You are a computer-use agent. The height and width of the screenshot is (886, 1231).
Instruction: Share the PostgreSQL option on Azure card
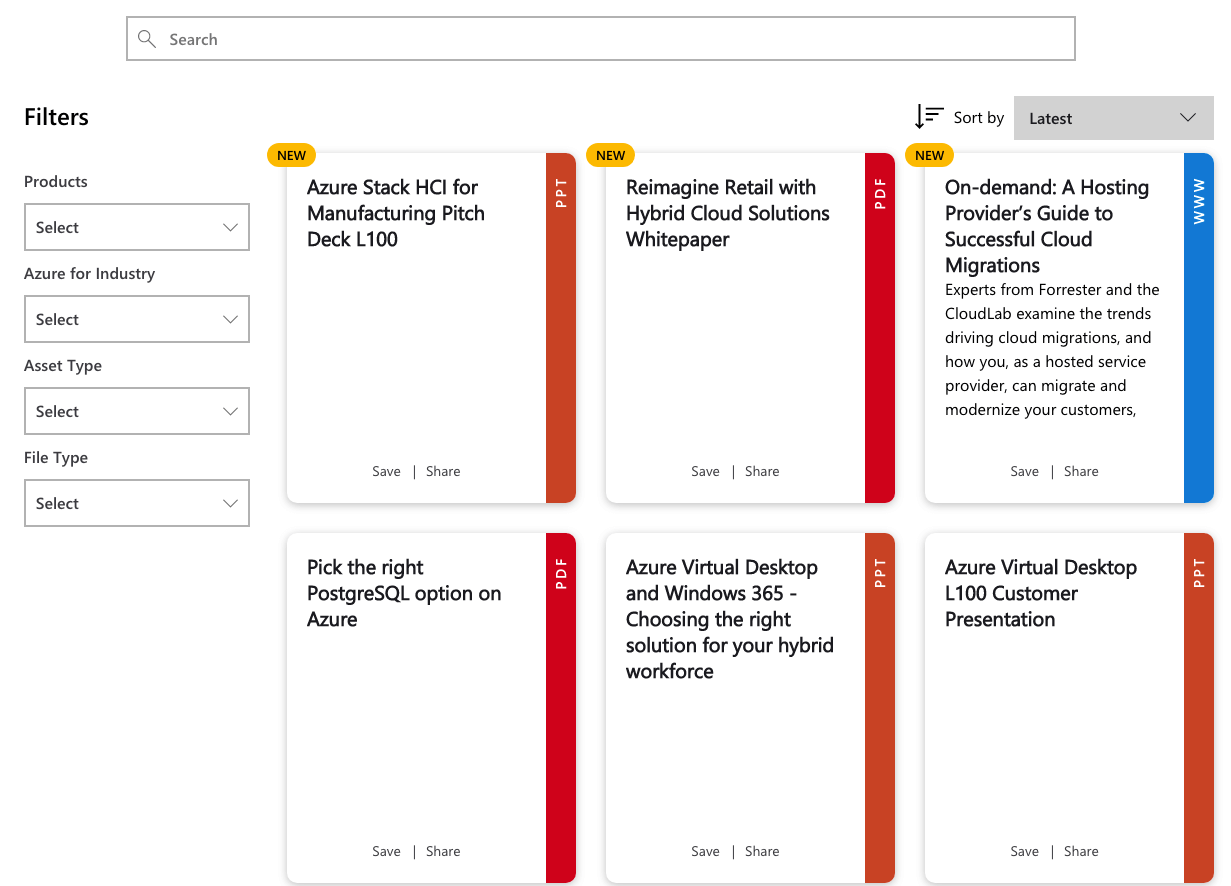pos(443,851)
